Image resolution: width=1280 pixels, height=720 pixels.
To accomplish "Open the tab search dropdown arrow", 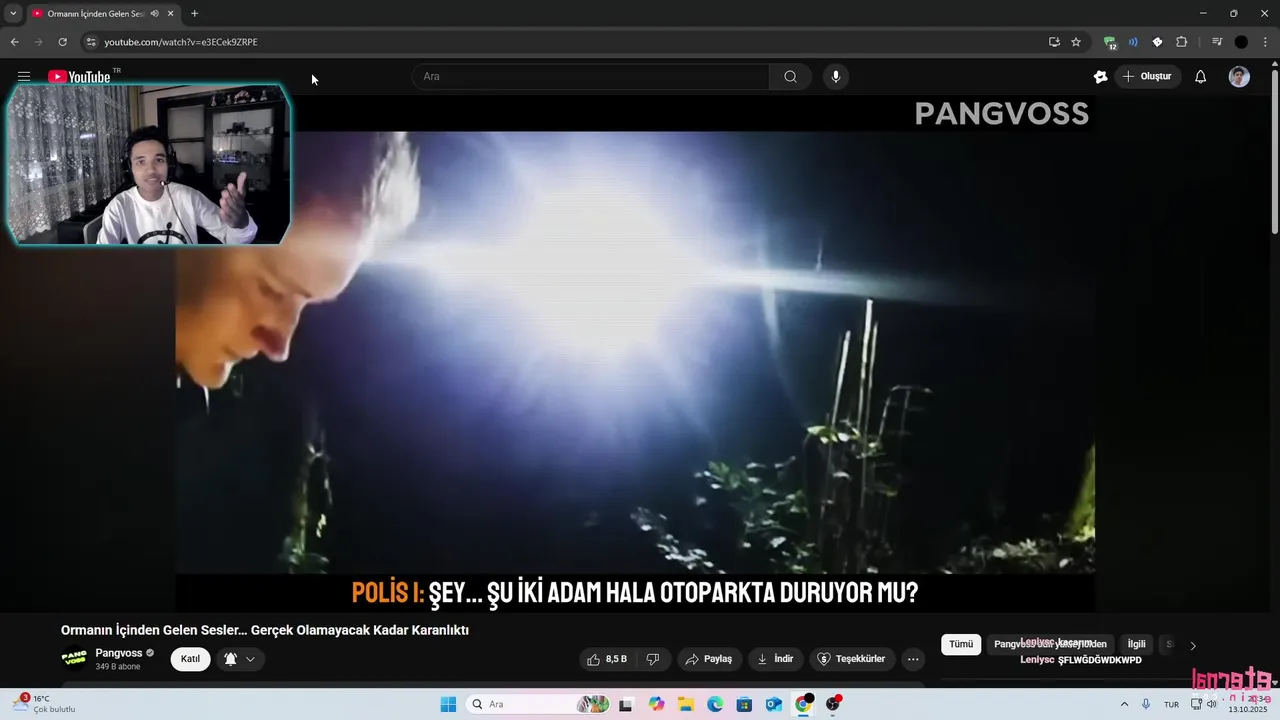I will tap(13, 14).
